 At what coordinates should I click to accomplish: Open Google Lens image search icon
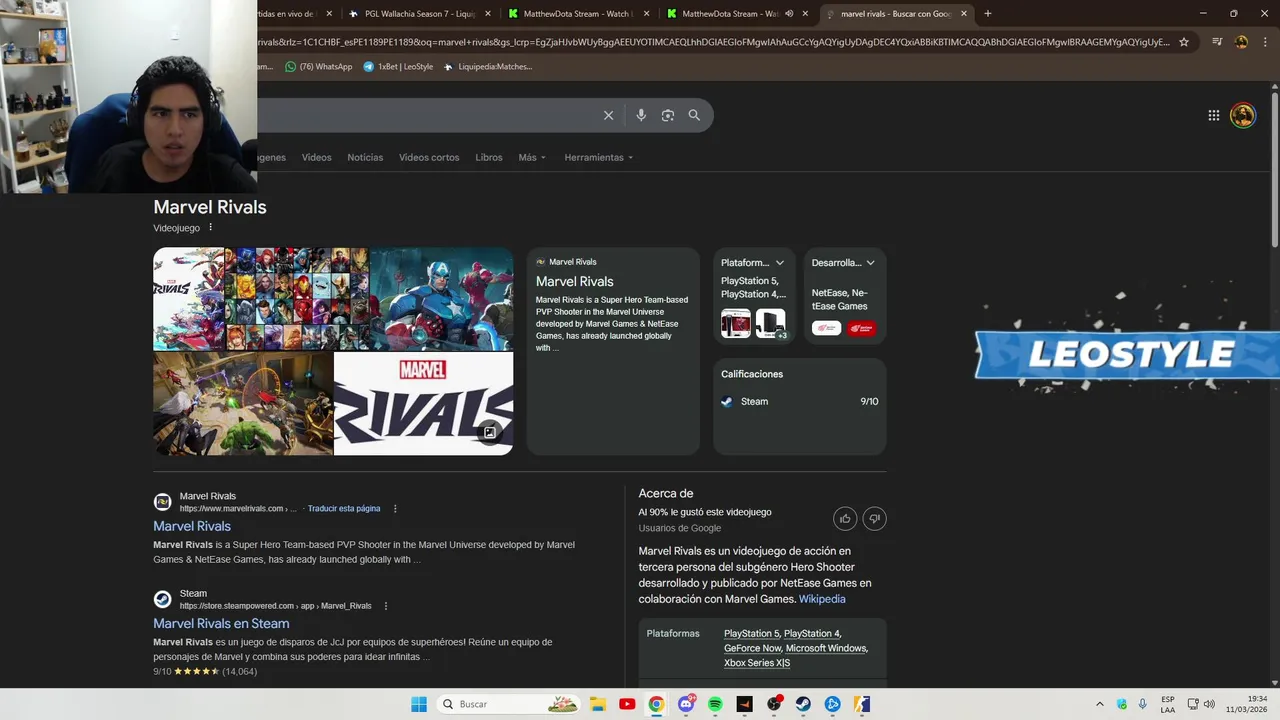(x=668, y=115)
